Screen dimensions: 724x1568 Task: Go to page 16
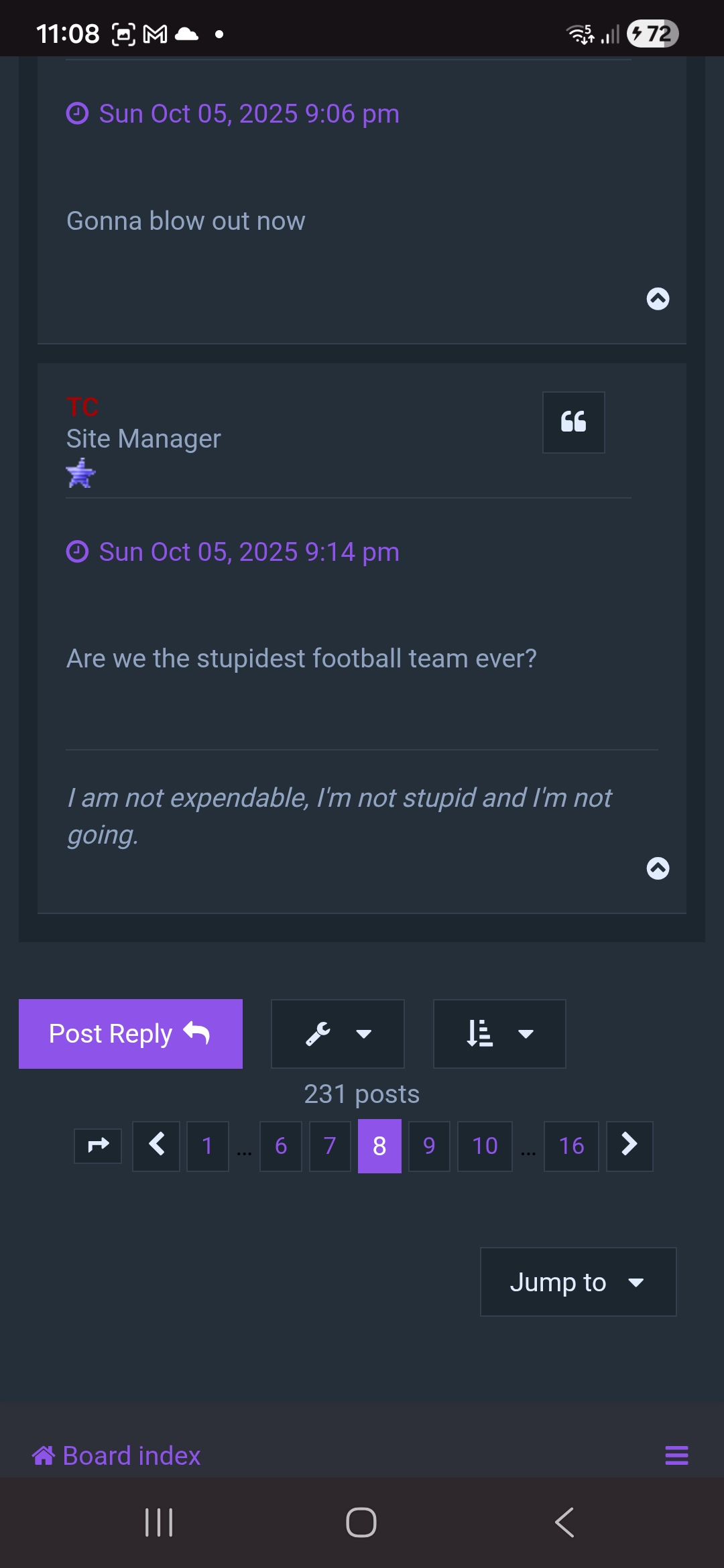(571, 1146)
